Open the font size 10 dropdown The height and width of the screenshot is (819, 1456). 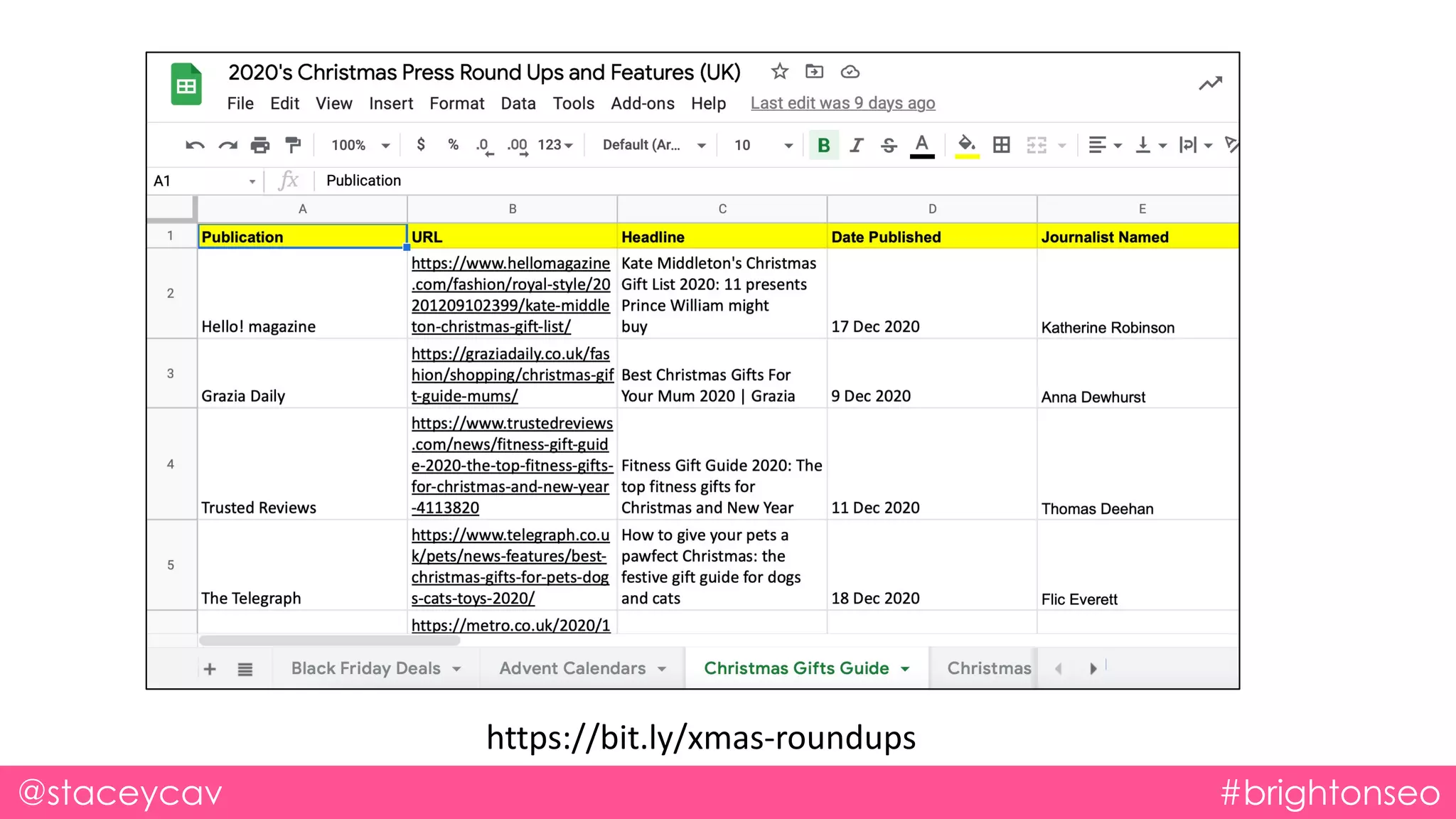(x=764, y=145)
